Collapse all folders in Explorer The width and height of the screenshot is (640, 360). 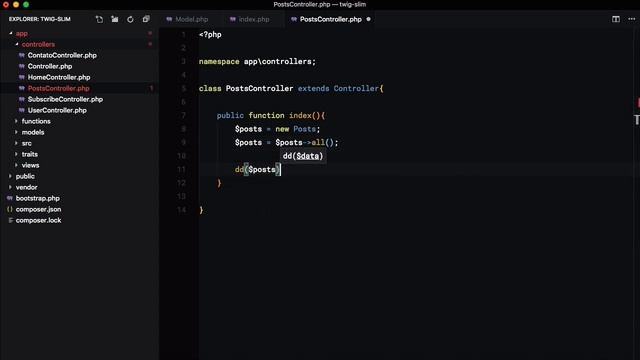point(146,19)
